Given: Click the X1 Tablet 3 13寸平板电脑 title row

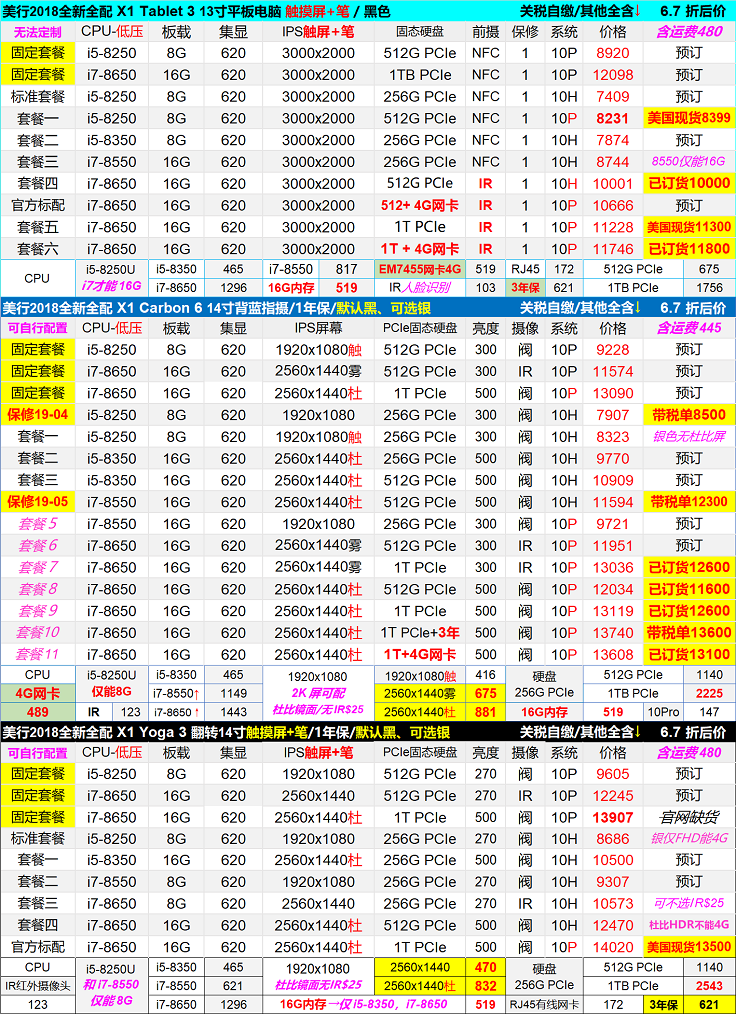Looking at the screenshot, I should point(368,10).
